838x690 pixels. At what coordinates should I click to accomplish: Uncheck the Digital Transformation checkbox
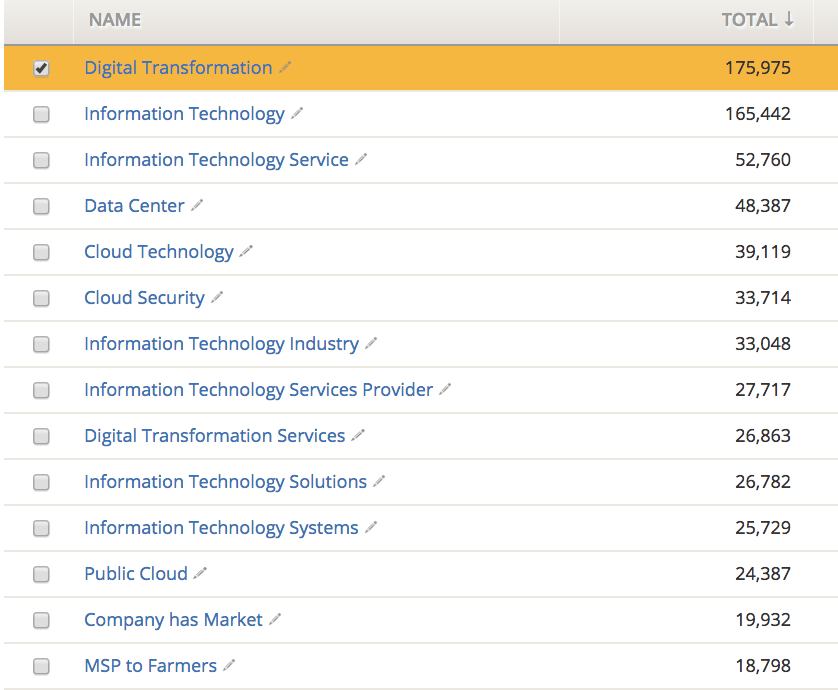[x=41, y=69]
